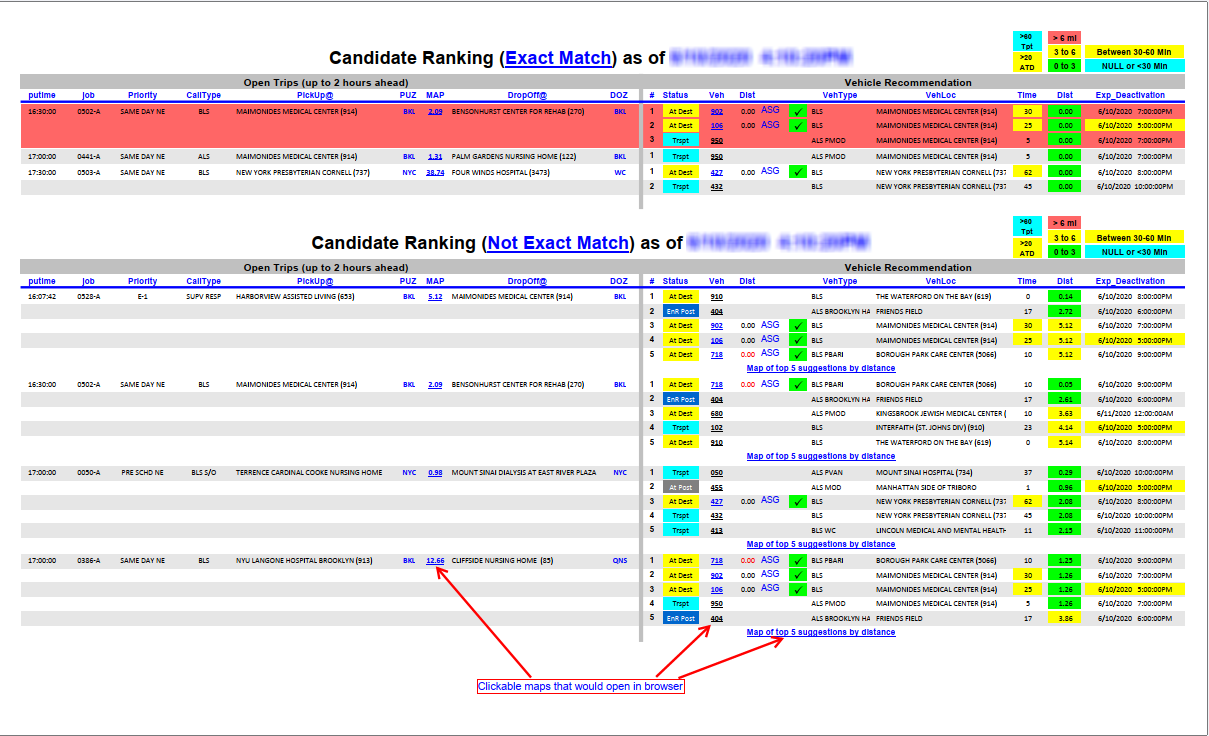Click '0 to 3' swatch beside Not Exact Match heading
This screenshot has height=736, width=1209.
coord(1065,251)
